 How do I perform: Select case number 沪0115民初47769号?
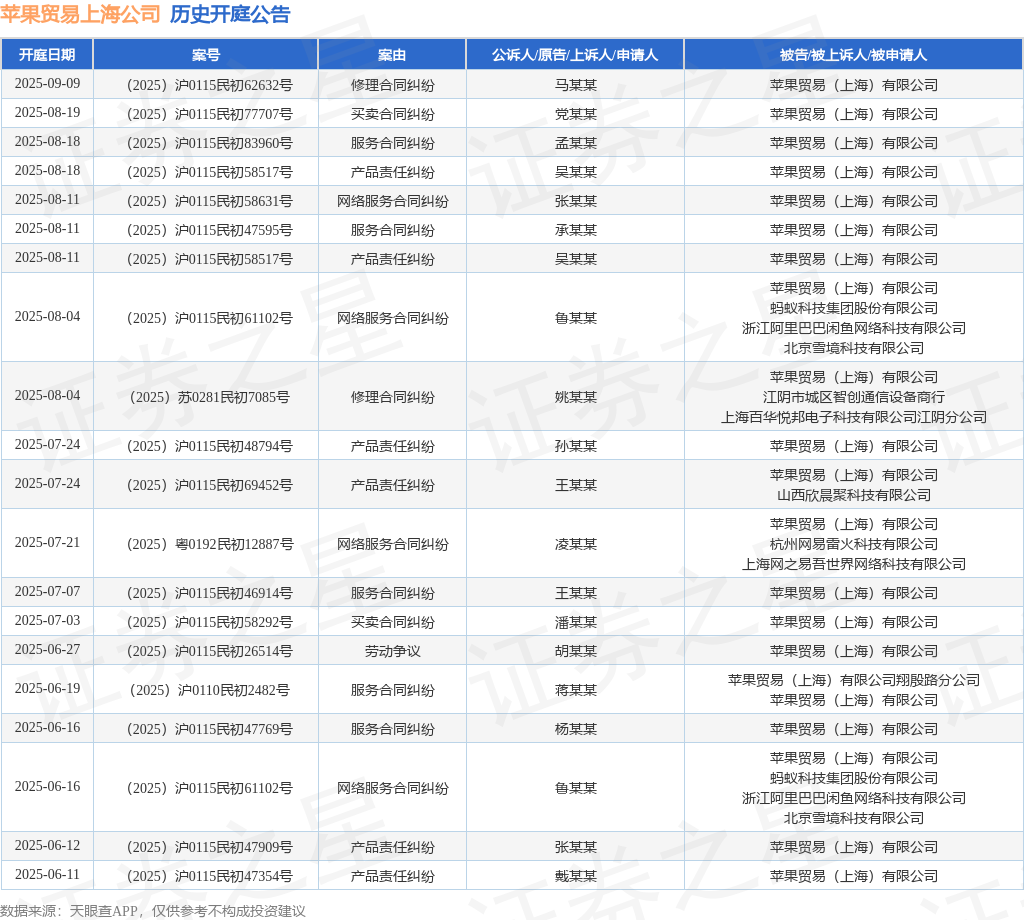click(209, 729)
